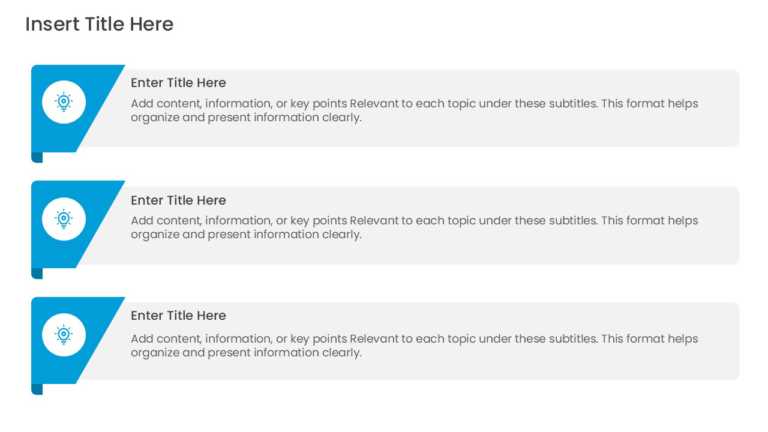Screen dimensions: 768x432
Task: Click the word 'Relevant' in first description
Action: point(374,104)
